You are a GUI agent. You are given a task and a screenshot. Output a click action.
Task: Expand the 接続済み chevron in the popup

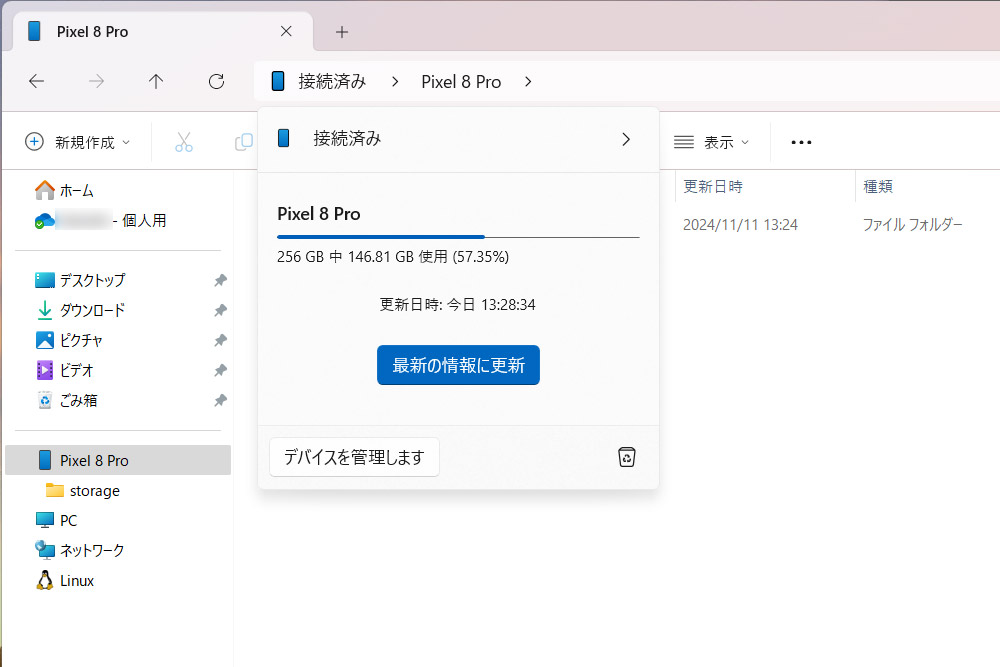628,138
